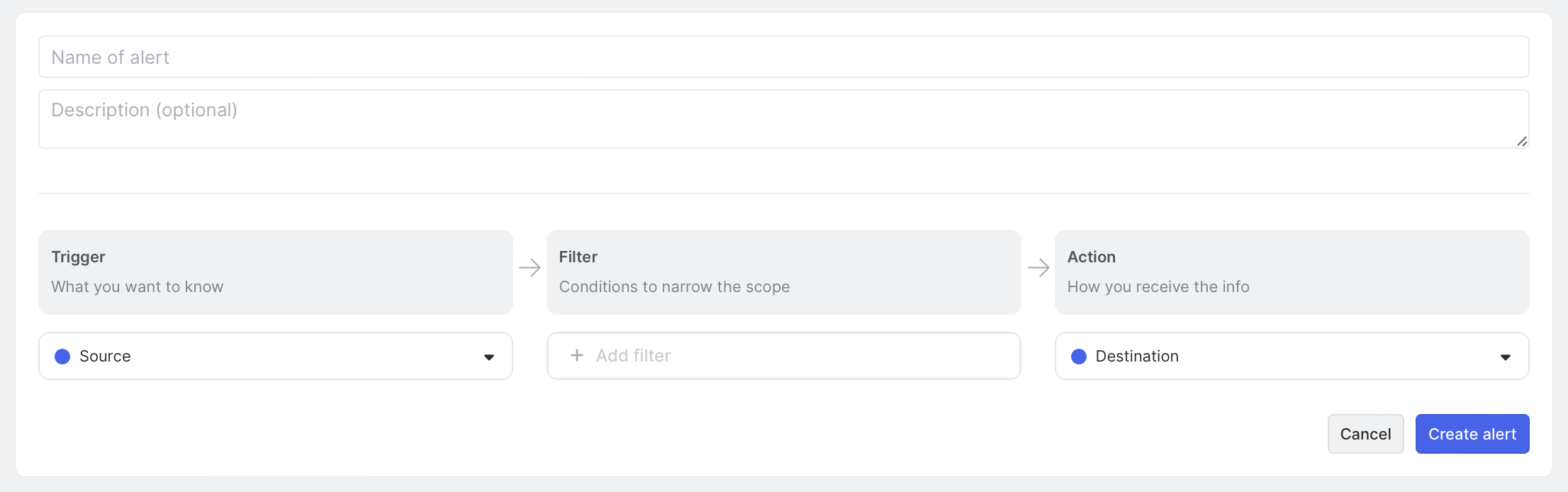Click the caret arrow in Source dropdown

coord(489,357)
